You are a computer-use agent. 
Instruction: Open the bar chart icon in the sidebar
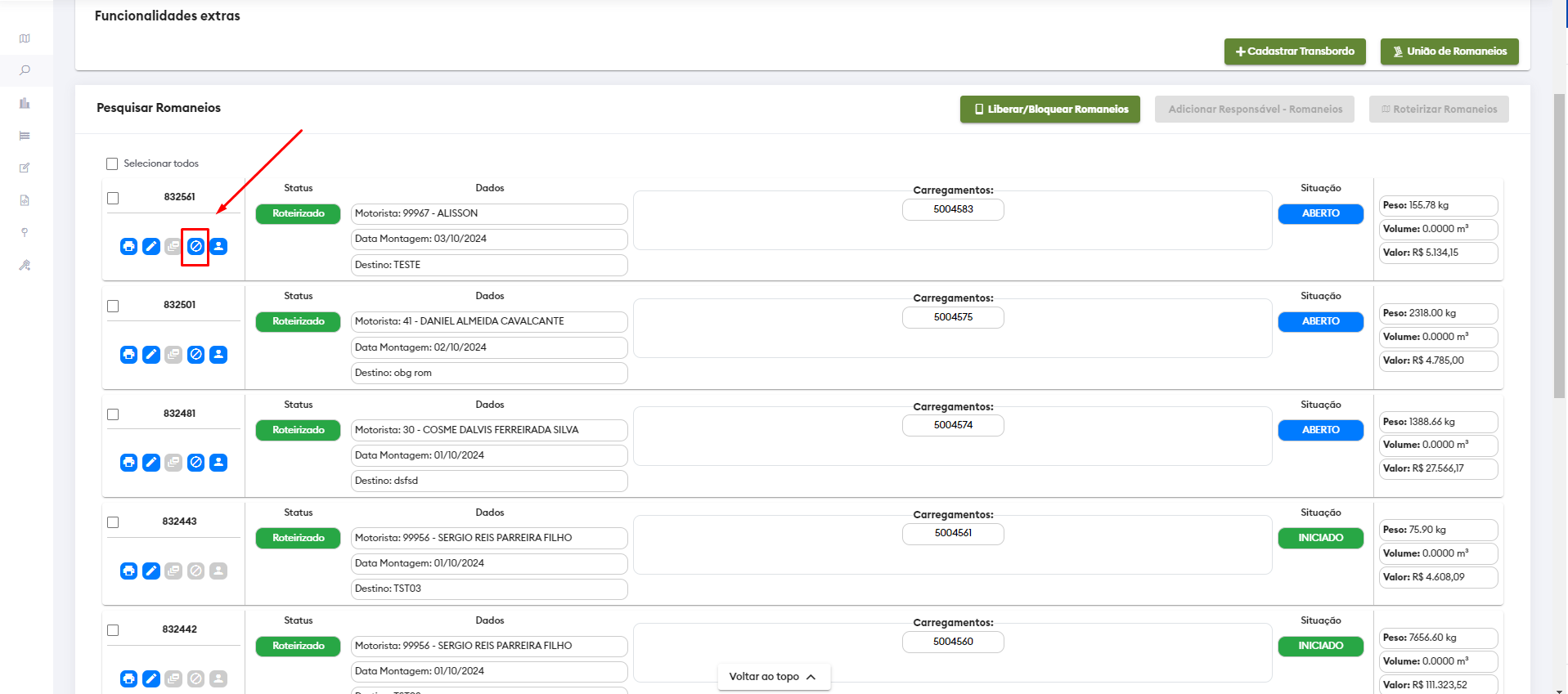pos(25,103)
